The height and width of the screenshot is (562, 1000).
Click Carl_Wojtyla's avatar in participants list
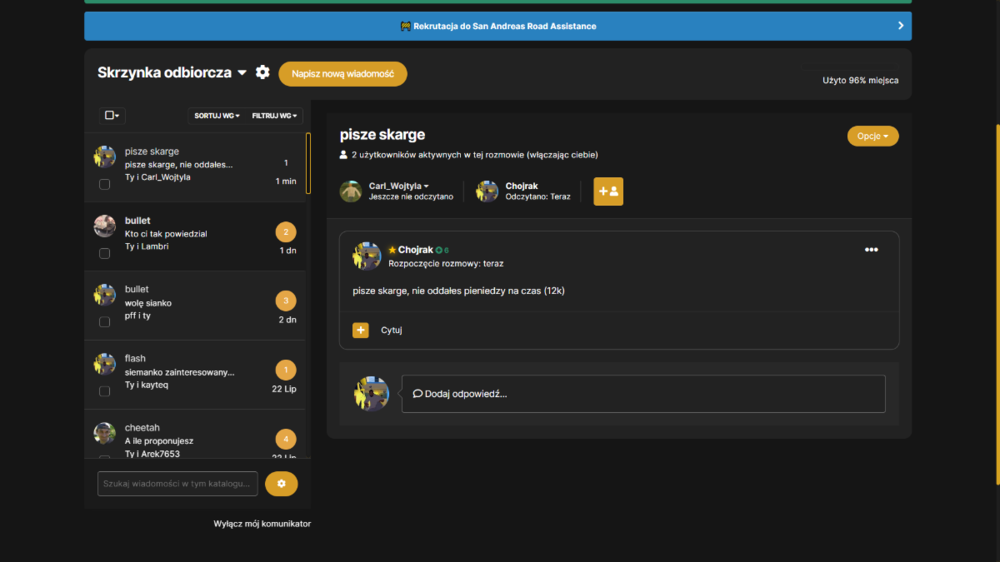click(351, 191)
